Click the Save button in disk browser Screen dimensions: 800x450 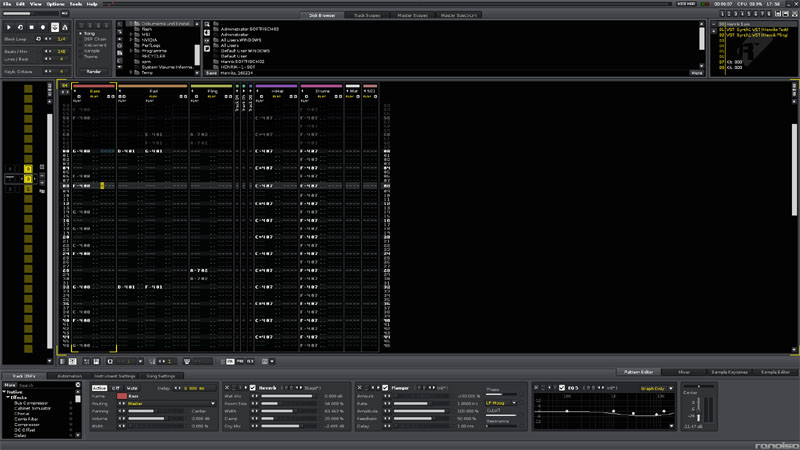click(x=211, y=73)
